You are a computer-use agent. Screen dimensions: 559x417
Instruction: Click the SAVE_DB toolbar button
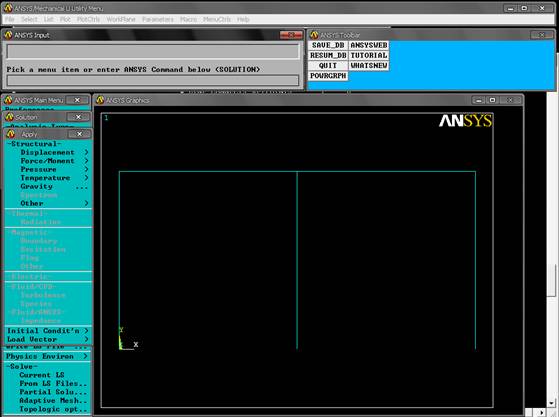[328, 45]
